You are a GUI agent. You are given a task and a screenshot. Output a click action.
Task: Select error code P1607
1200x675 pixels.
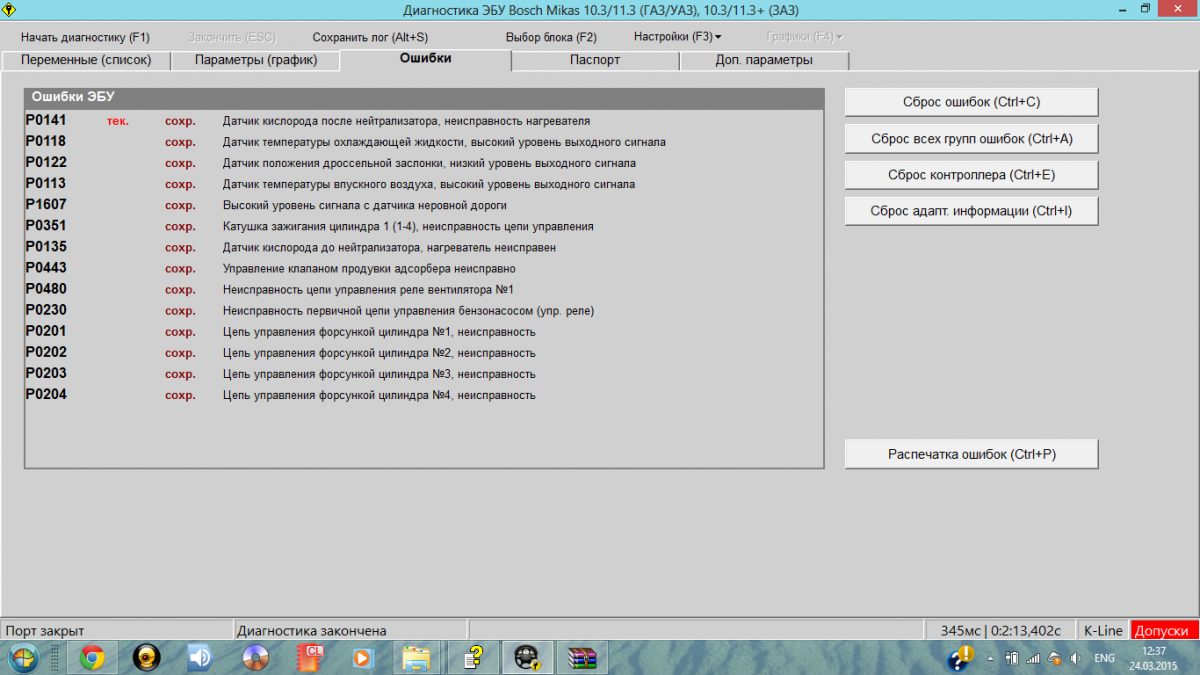46,205
